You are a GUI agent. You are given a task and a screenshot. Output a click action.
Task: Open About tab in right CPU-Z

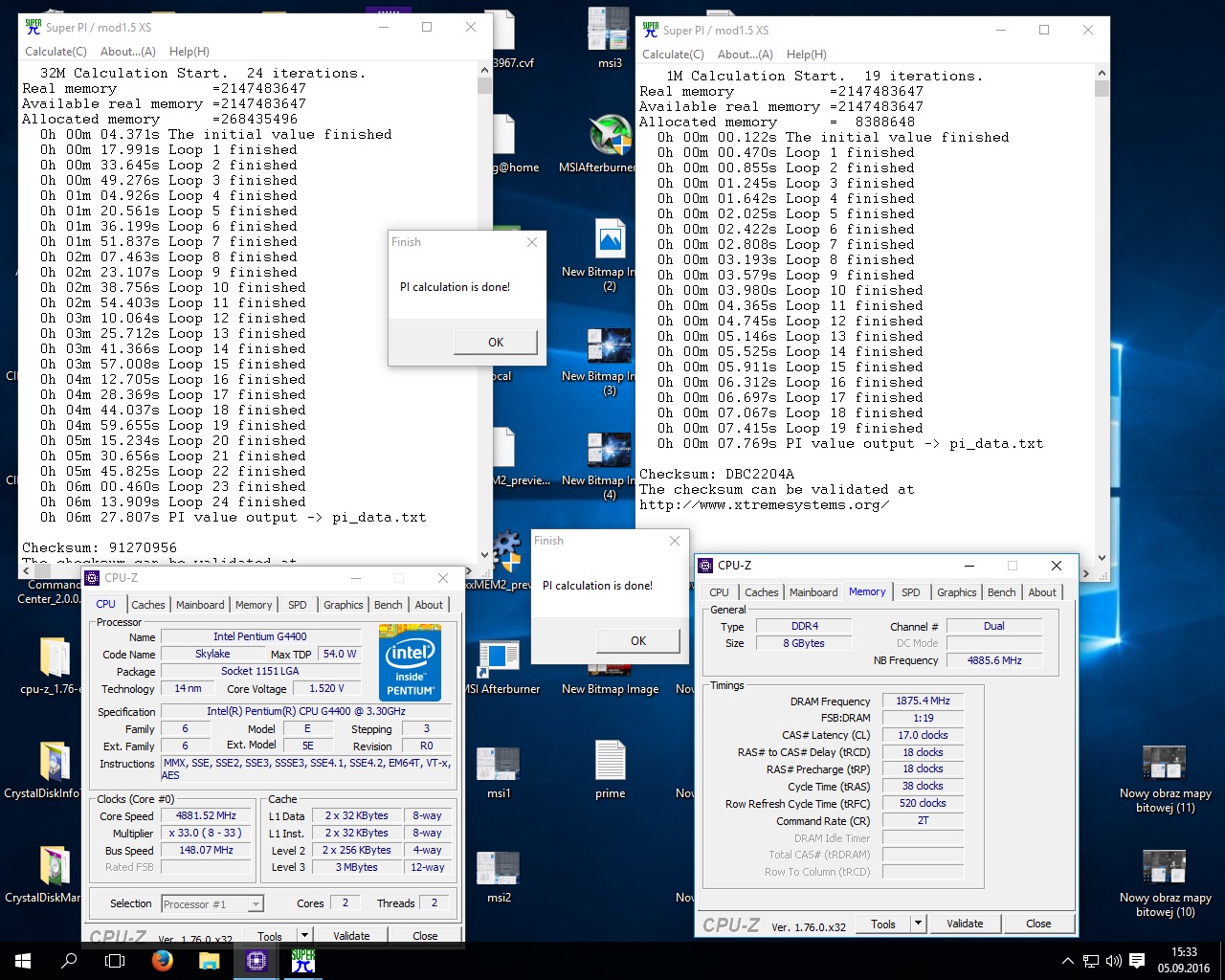pyautogui.click(x=1042, y=592)
